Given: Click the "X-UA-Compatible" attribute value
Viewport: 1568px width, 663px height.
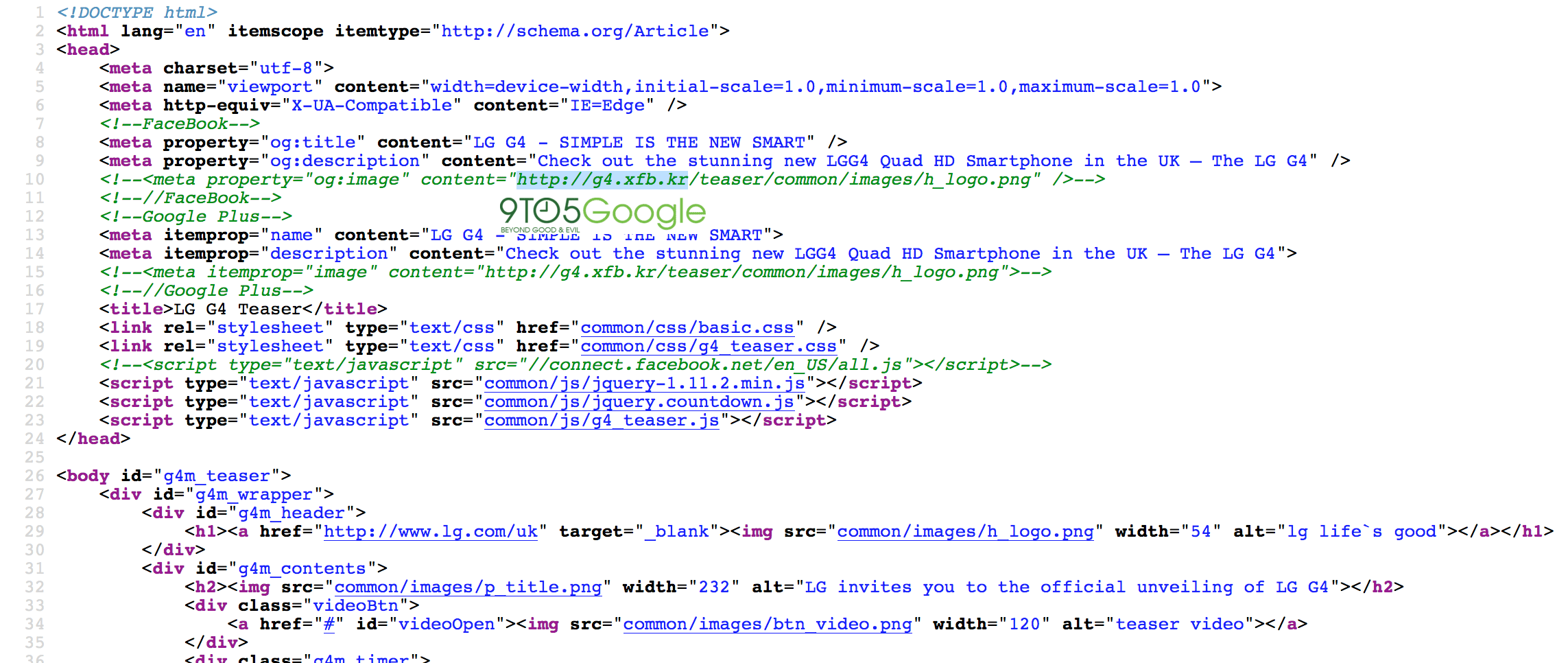Looking at the screenshot, I should (372, 106).
